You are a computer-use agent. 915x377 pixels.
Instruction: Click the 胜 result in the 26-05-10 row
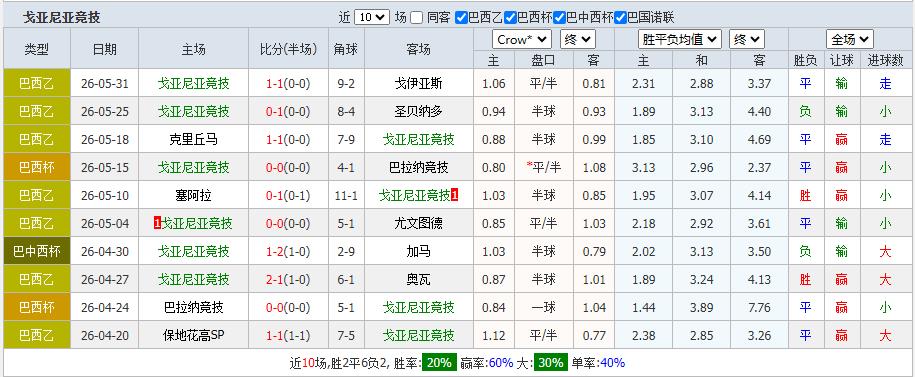point(805,196)
